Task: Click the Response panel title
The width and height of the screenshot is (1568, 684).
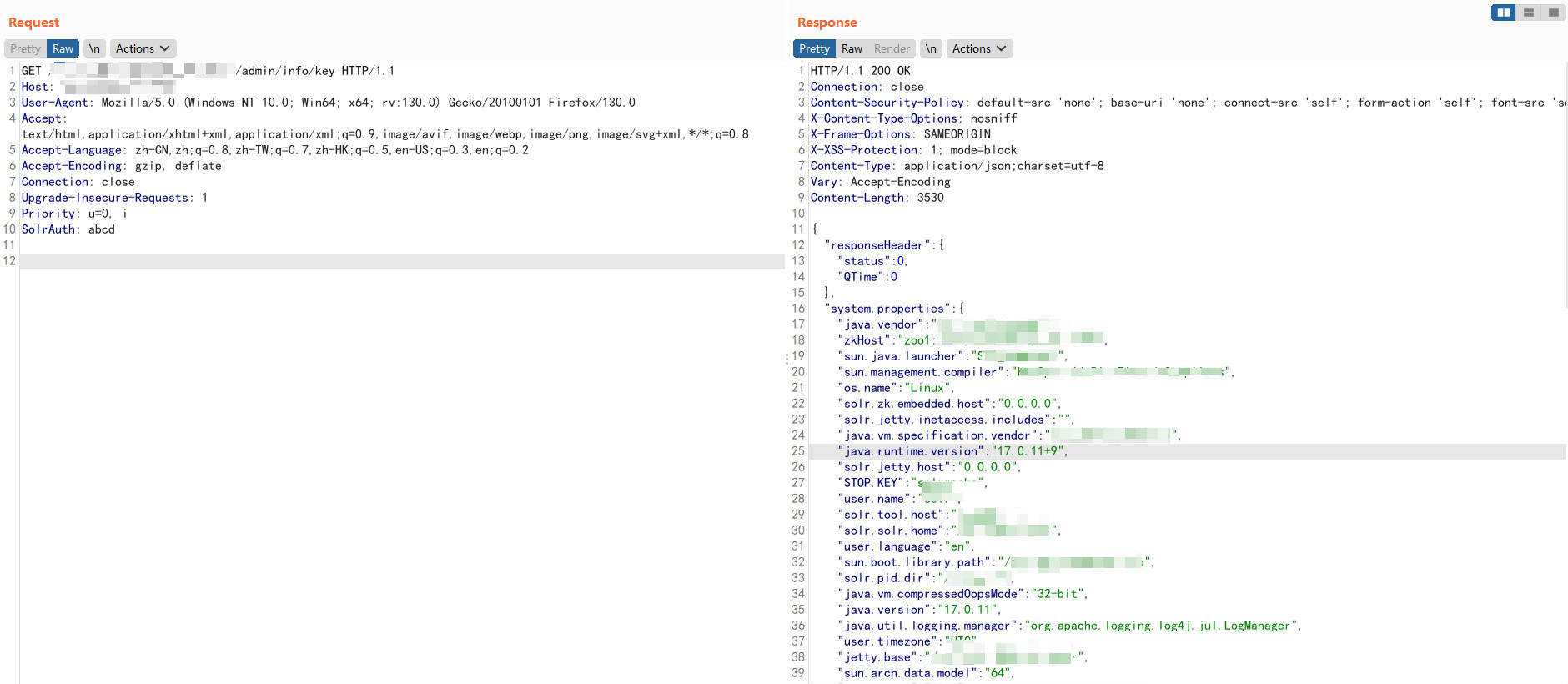Action: pos(827,23)
